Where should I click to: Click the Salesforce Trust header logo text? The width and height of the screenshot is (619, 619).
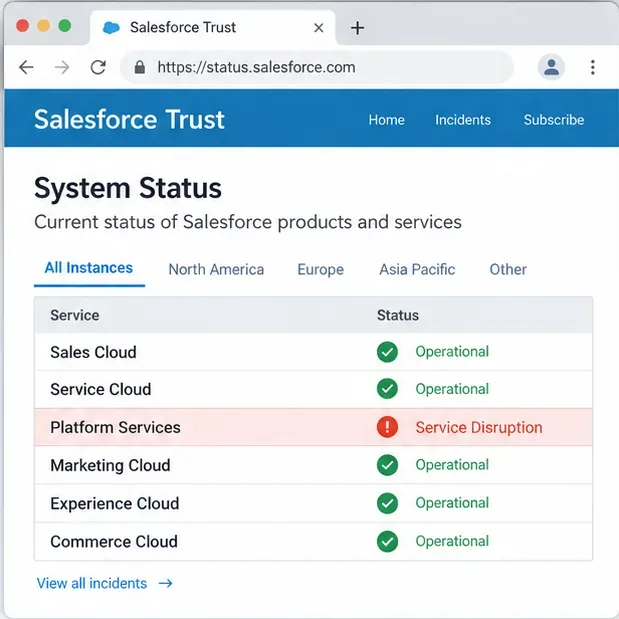(129, 119)
